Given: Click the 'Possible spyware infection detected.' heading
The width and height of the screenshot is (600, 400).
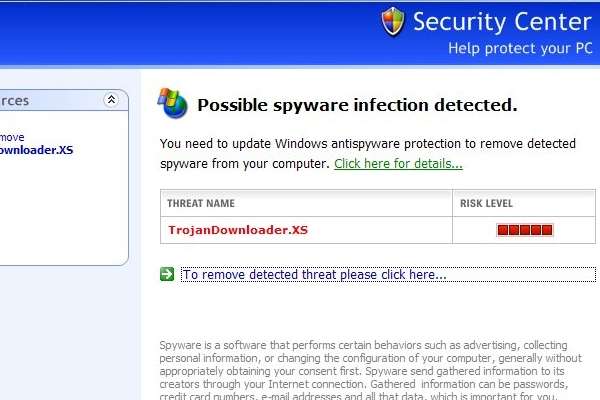Looking at the screenshot, I should [357, 104].
